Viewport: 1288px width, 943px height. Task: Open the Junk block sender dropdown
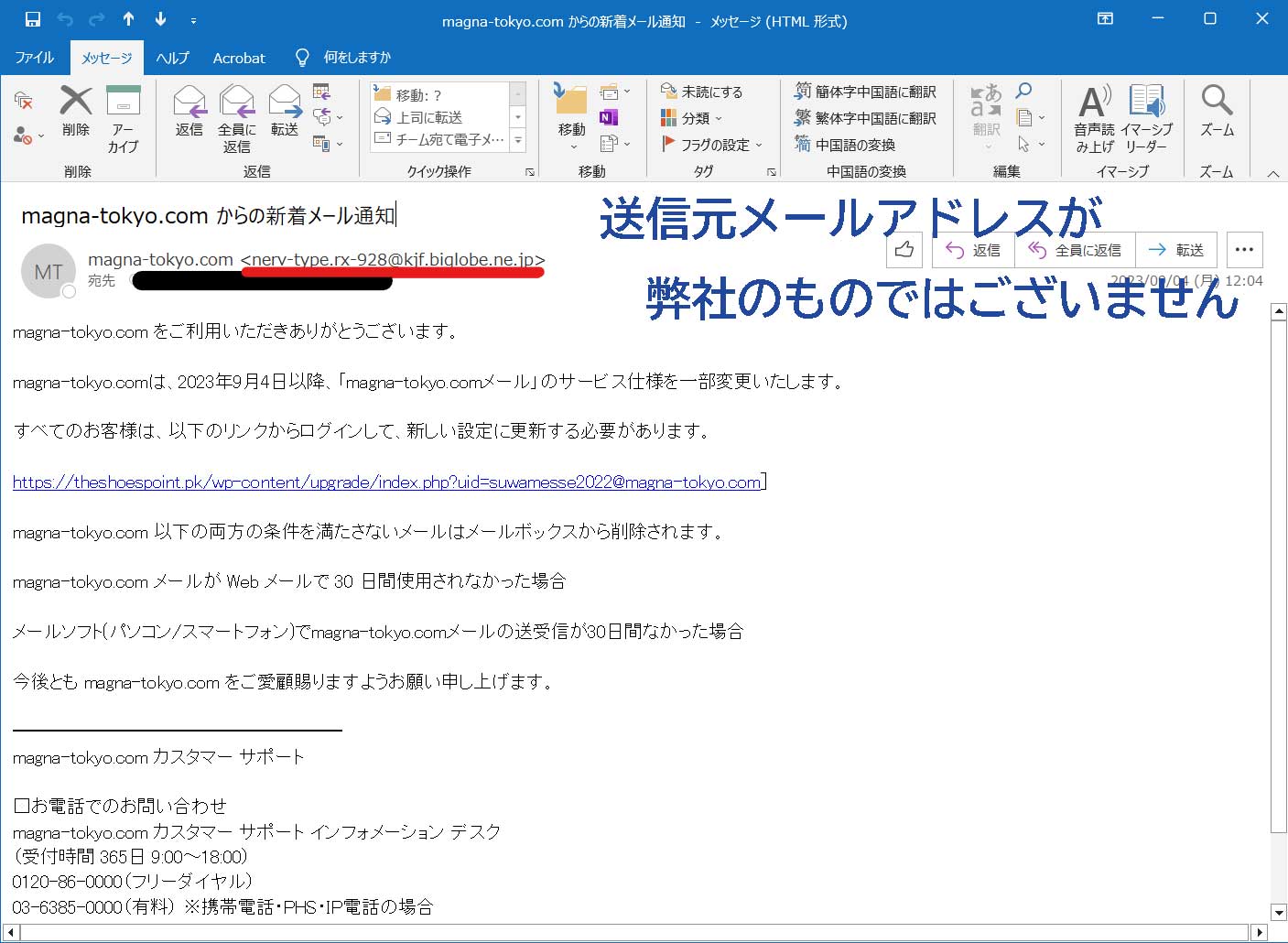28,135
